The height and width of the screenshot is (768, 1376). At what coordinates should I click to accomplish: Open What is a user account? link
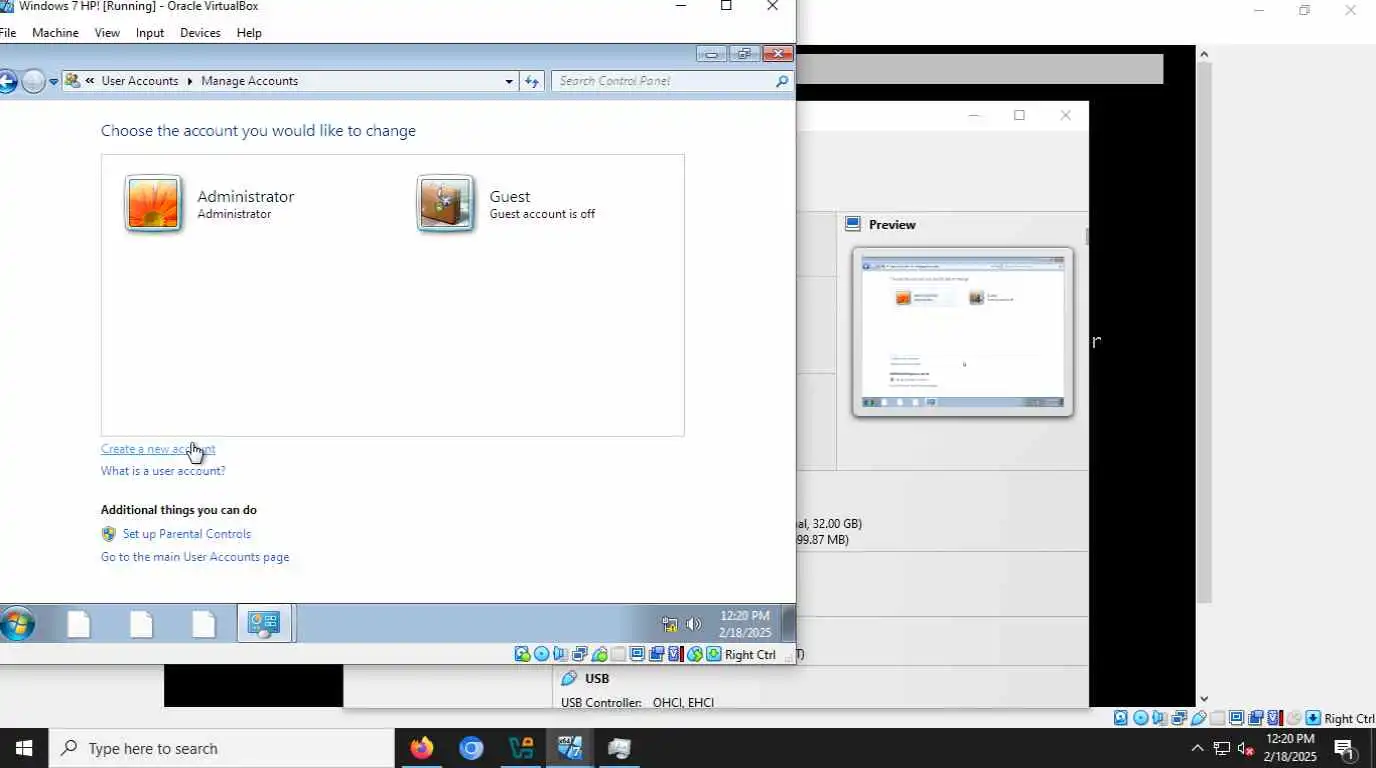163,471
